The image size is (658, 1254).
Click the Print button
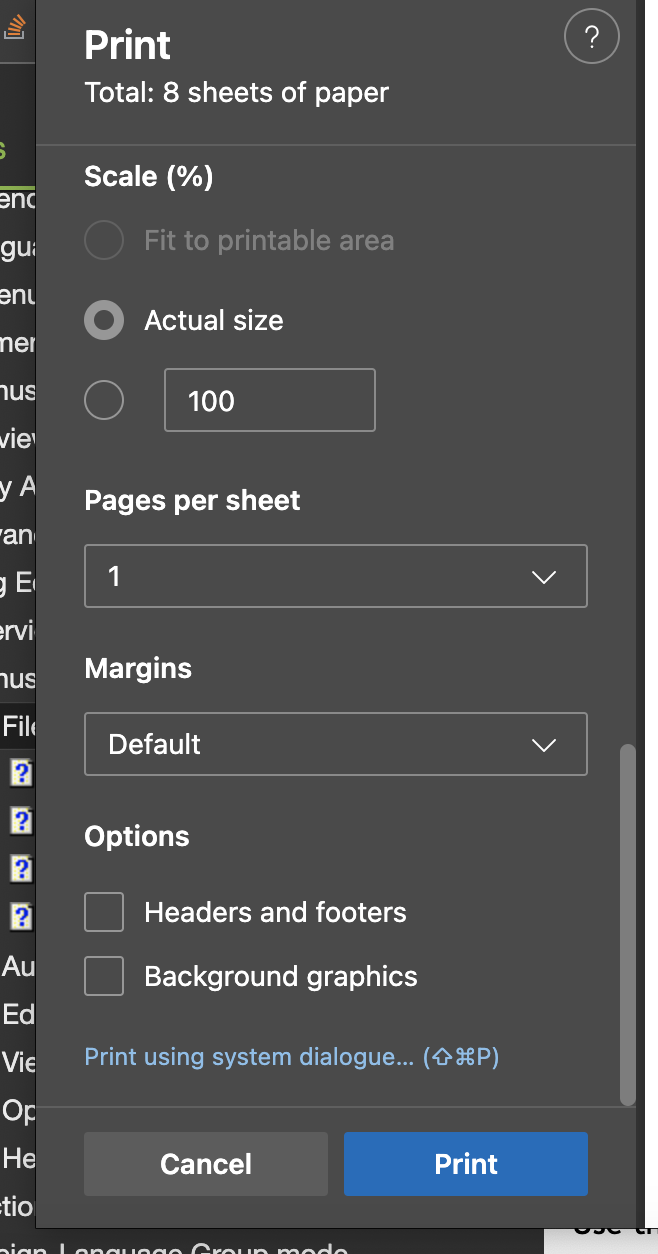pos(465,1164)
